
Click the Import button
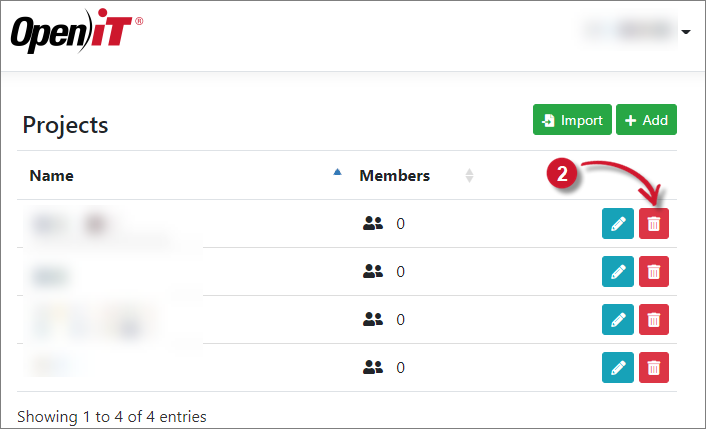tap(572, 120)
